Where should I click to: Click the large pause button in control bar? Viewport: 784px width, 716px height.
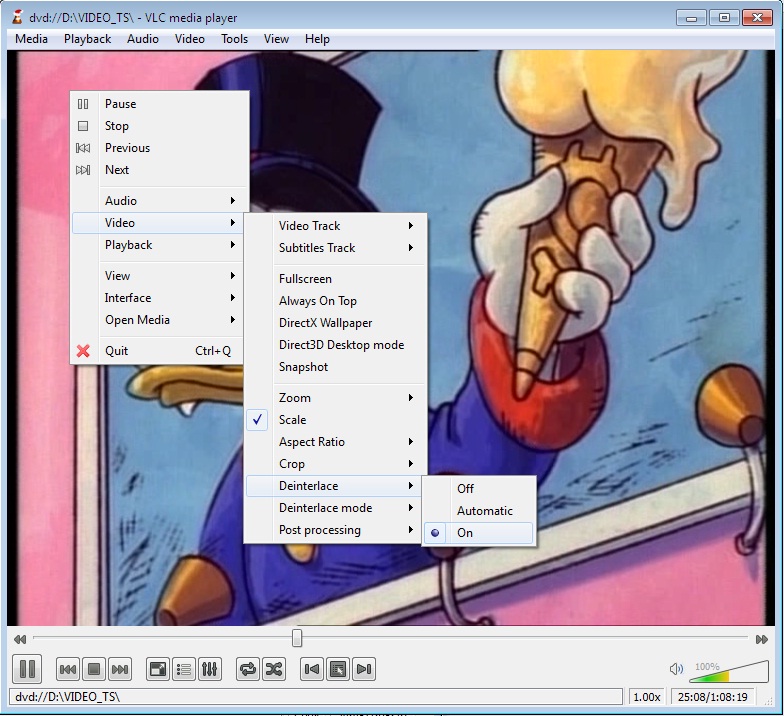tap(27, 668)
